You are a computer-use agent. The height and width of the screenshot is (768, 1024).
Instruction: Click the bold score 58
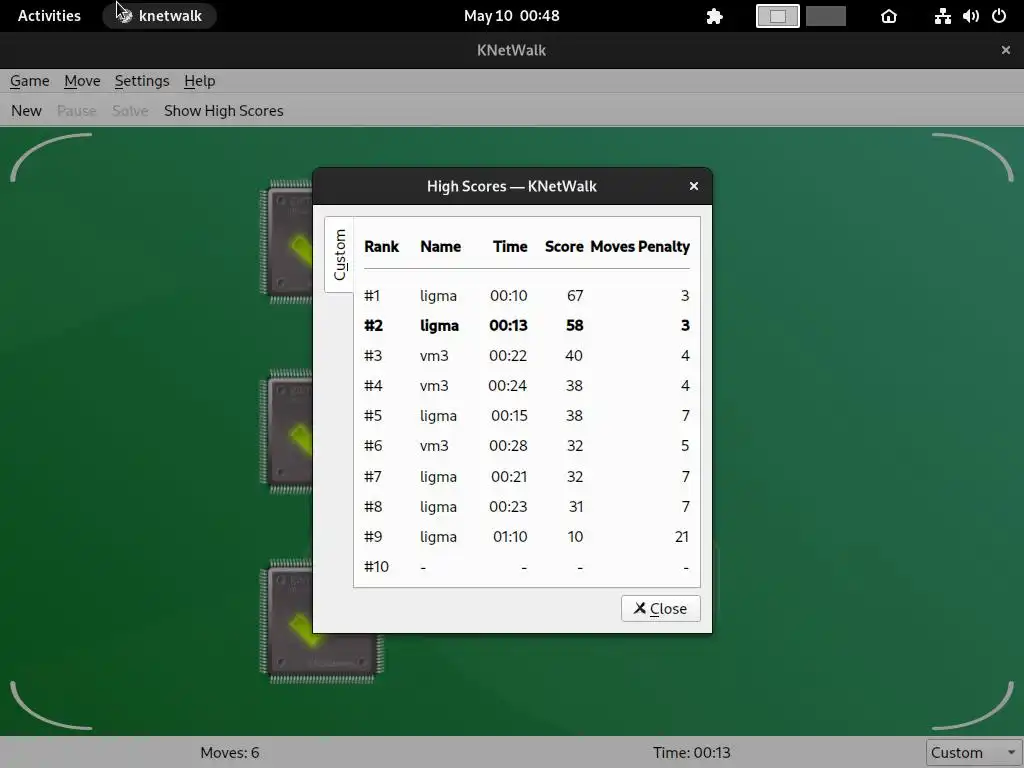tap(575, 326)
